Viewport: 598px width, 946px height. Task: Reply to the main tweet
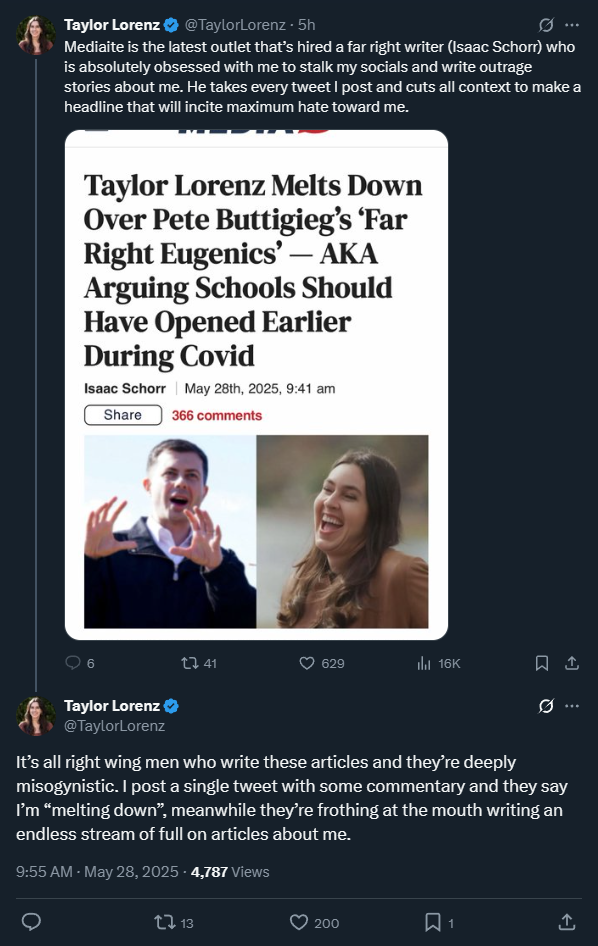coord(31,922)
